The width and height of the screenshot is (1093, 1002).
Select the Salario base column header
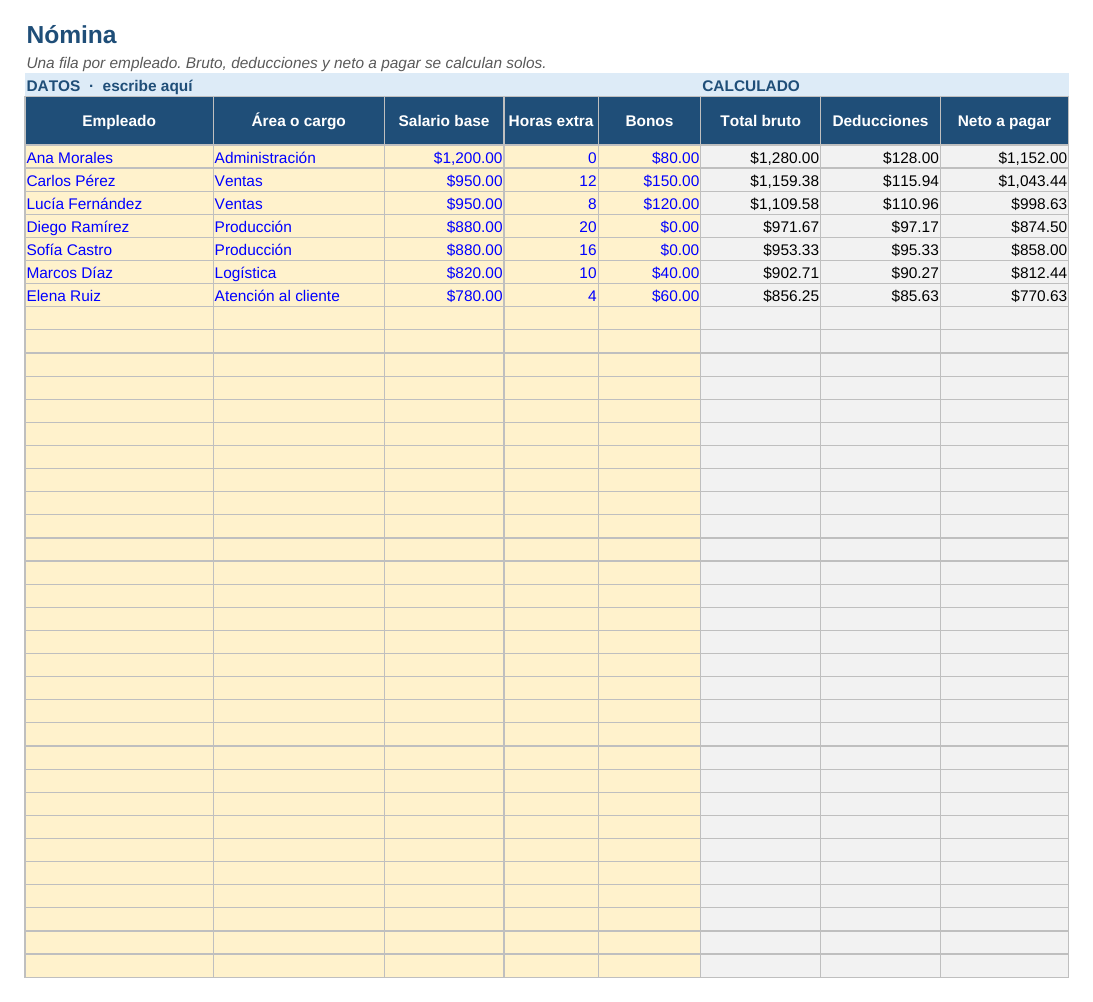pyautogui.click(x=444, y=121)
